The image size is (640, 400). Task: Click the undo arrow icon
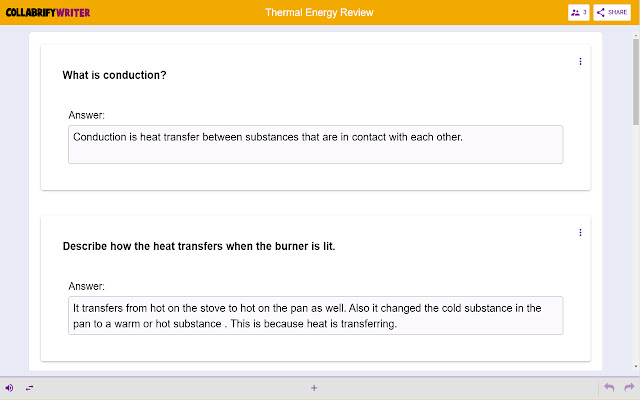pyautogui.click(x=609, y=388)
